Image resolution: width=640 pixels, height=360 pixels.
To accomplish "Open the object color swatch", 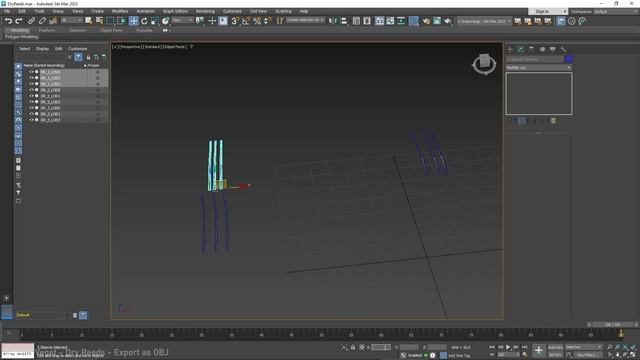I will [x=568, y=59].
